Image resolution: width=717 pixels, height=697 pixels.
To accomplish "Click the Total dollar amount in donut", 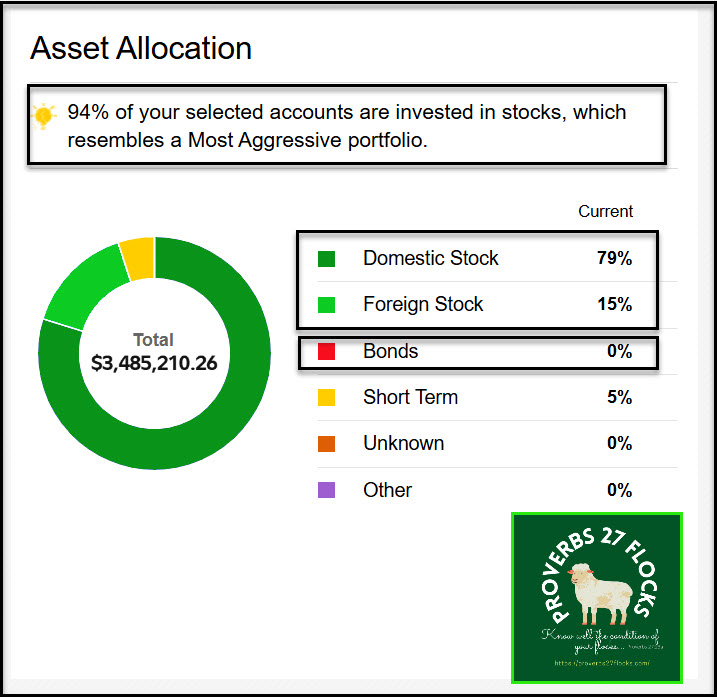I will click(x=154, y=361).
